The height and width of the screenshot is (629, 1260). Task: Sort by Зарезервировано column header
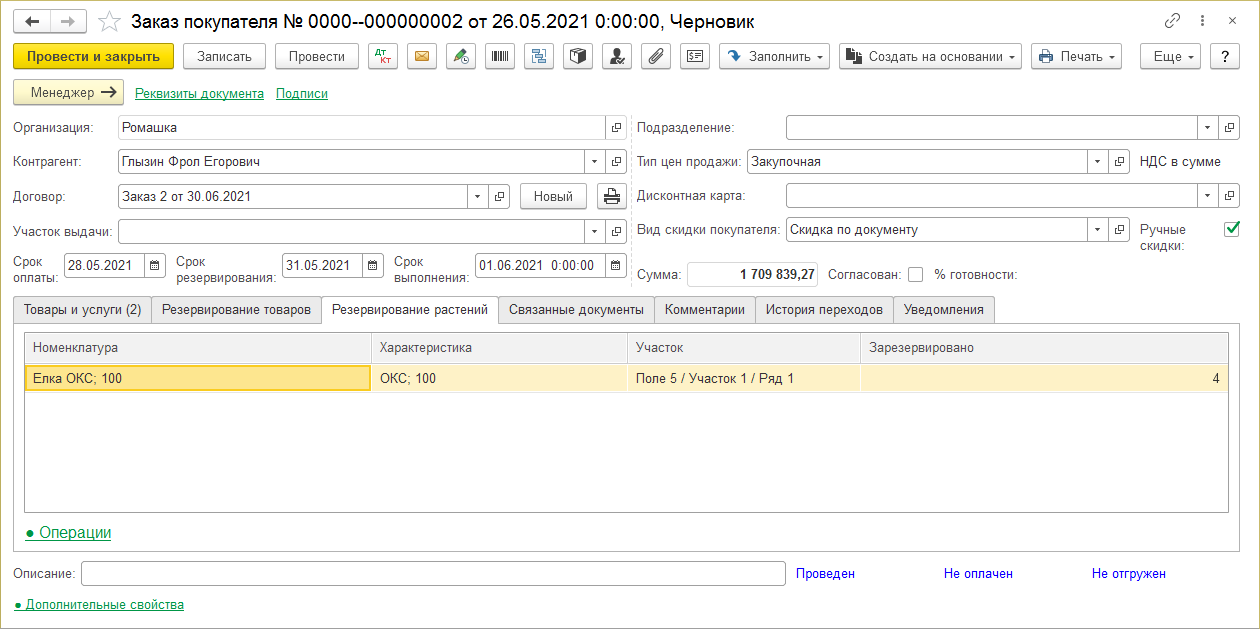pos(1044,348)
